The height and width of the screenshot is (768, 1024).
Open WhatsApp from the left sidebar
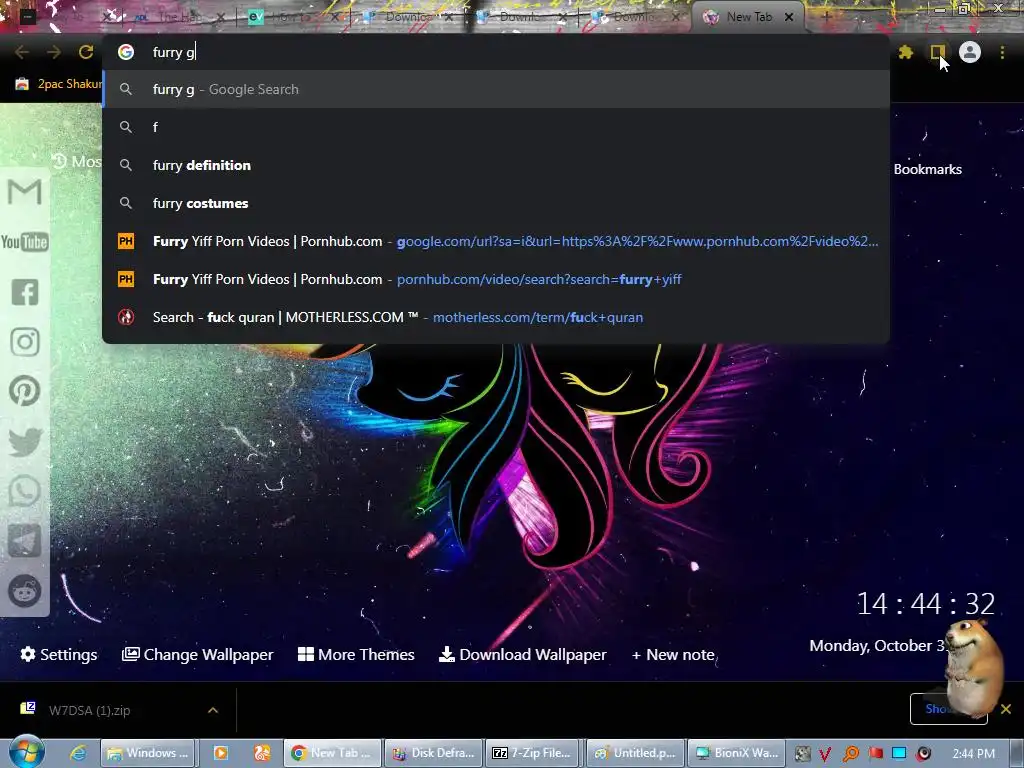coord(25,491)
